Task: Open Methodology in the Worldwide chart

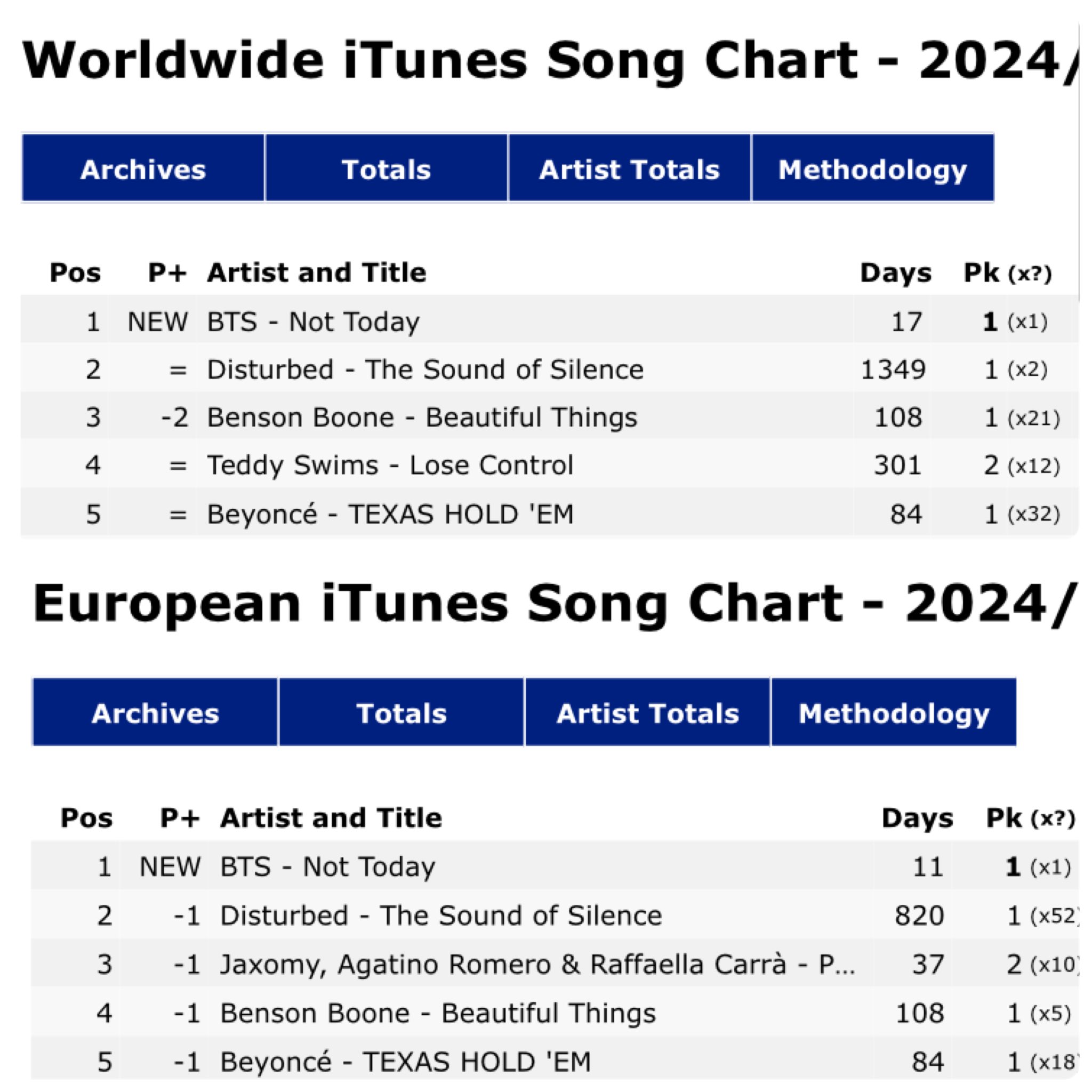Action: click(873, 168)
